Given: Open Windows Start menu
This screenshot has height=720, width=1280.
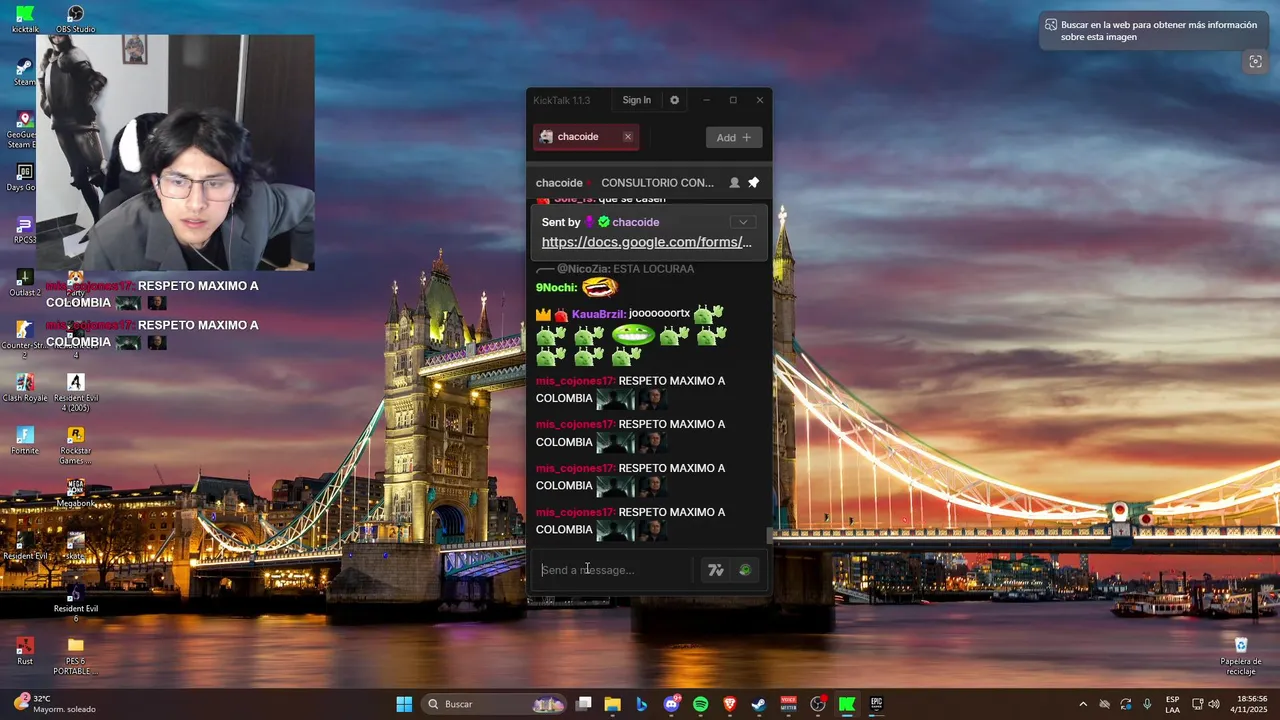Looking at the screenshot, I should click(404, 704).
